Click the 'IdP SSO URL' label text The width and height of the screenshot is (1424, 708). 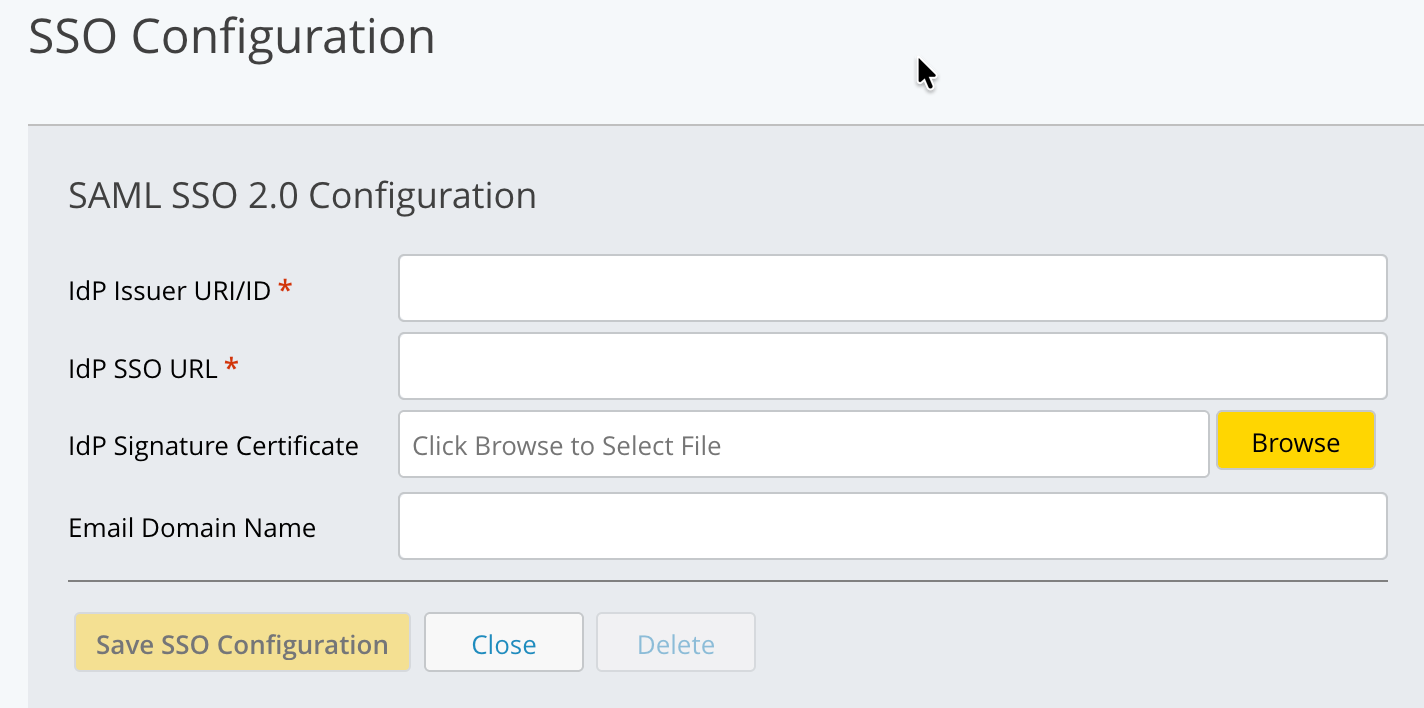point(143,369)
